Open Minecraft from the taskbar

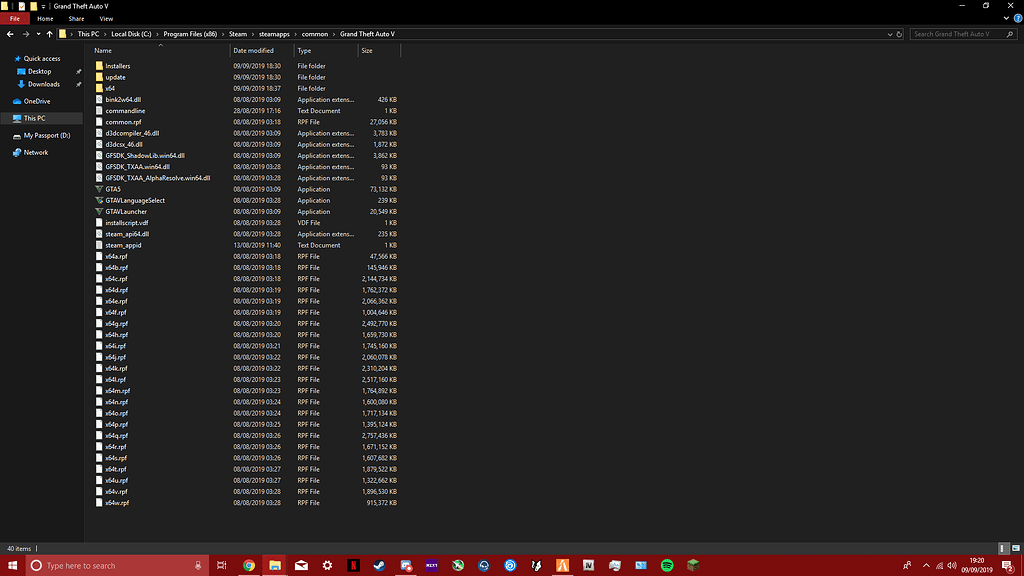point(691,565)
